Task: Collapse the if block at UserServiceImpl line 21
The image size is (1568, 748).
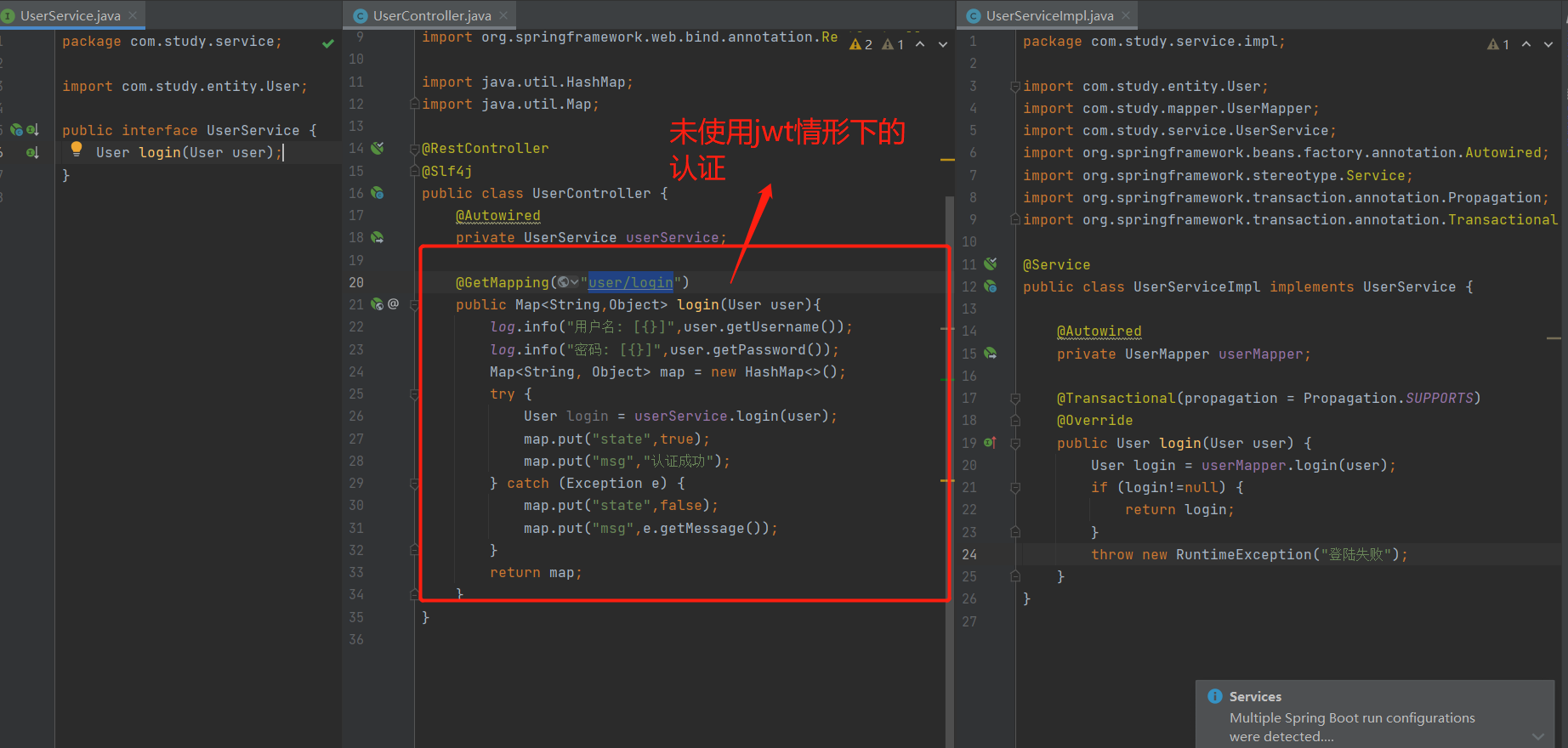Action: (1015, 487)
